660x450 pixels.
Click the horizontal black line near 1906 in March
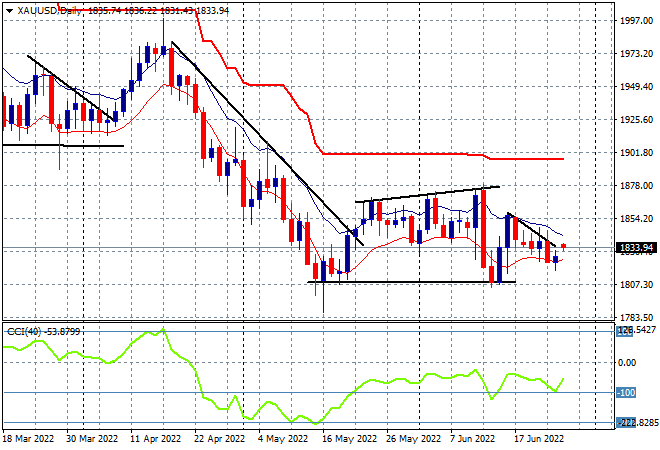tap(63, 146)
